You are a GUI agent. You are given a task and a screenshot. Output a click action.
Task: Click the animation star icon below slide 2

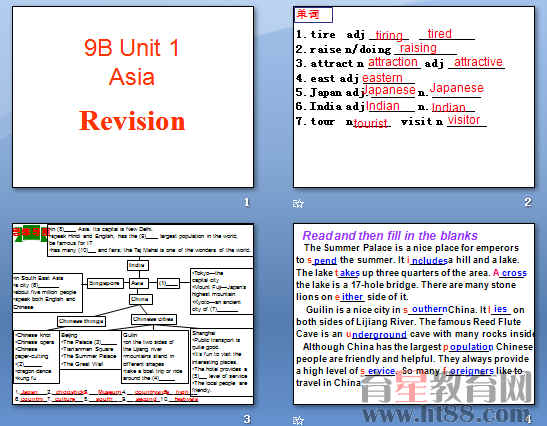[x=298, y=203]
